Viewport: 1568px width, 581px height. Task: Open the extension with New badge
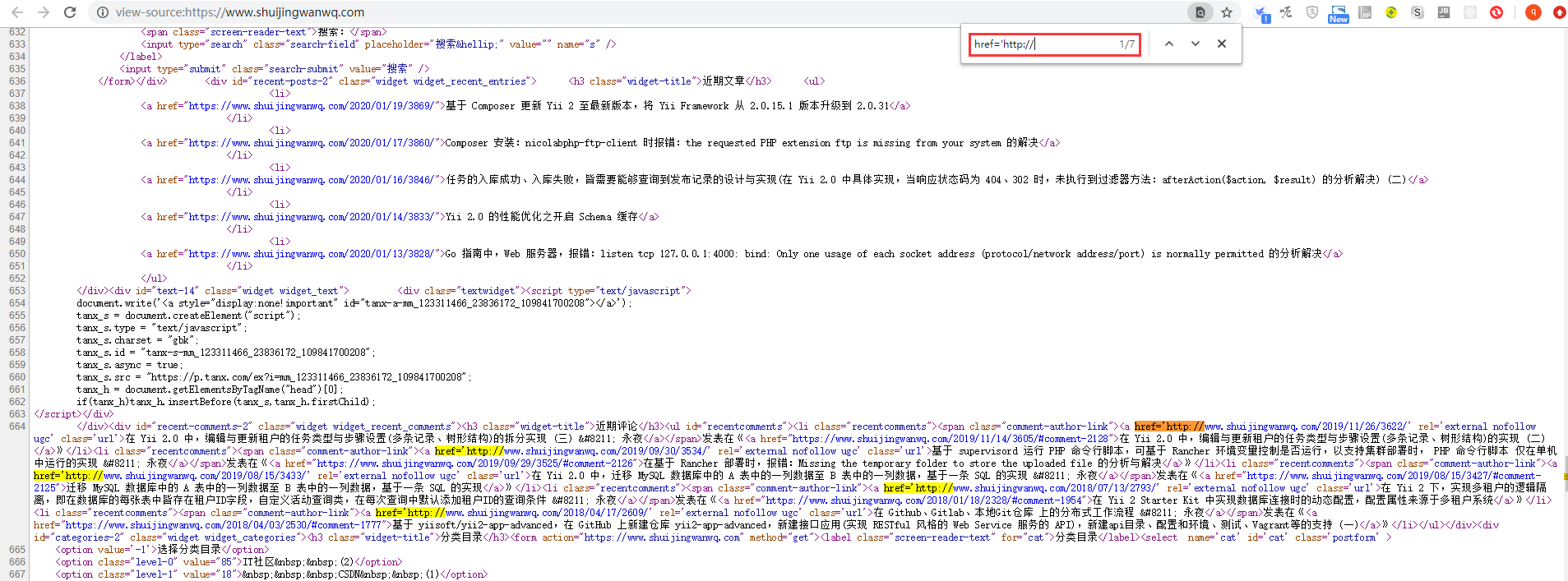[1338, 13]
